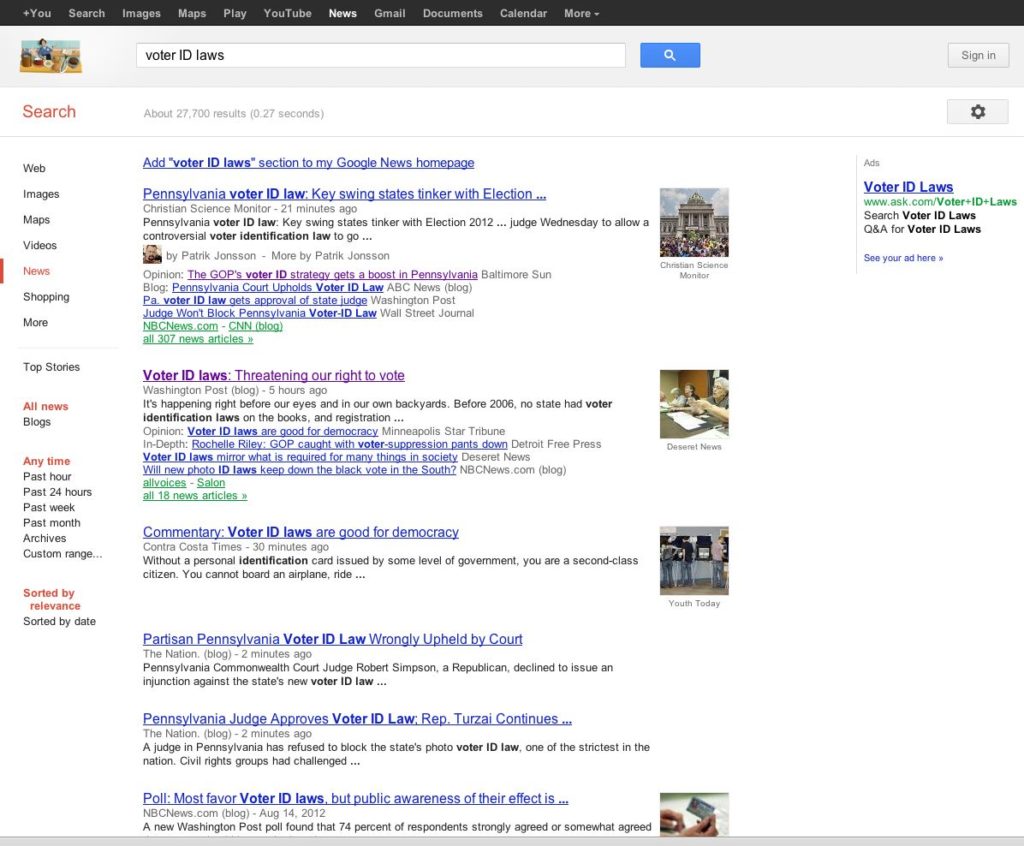Go to Images in the top bar

point(141,13)
